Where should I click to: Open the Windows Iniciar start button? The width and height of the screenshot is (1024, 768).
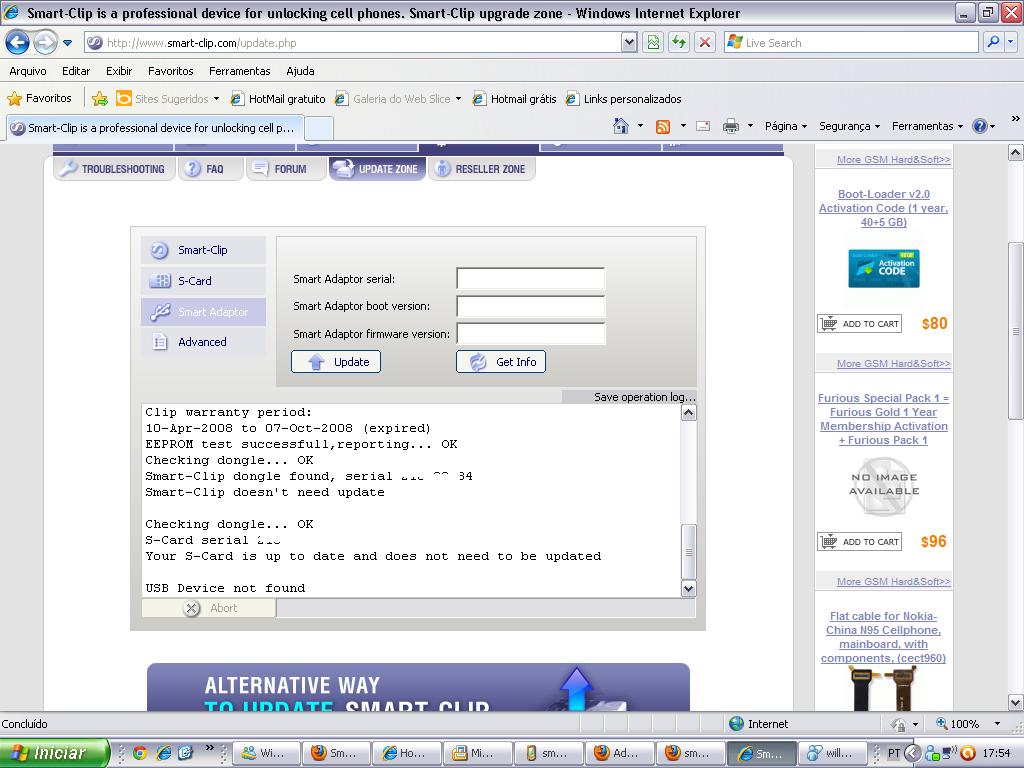[x=54, y=753]
